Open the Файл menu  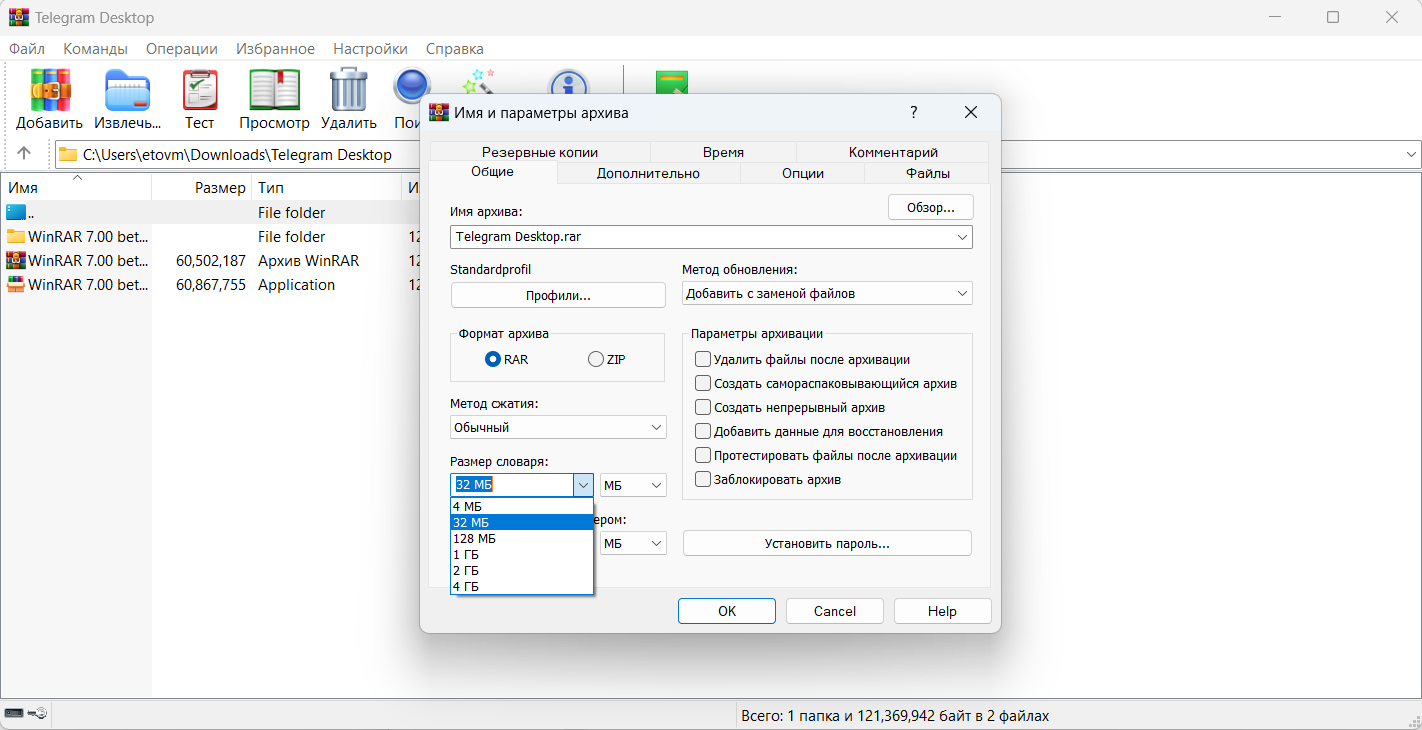click(26, 48)
